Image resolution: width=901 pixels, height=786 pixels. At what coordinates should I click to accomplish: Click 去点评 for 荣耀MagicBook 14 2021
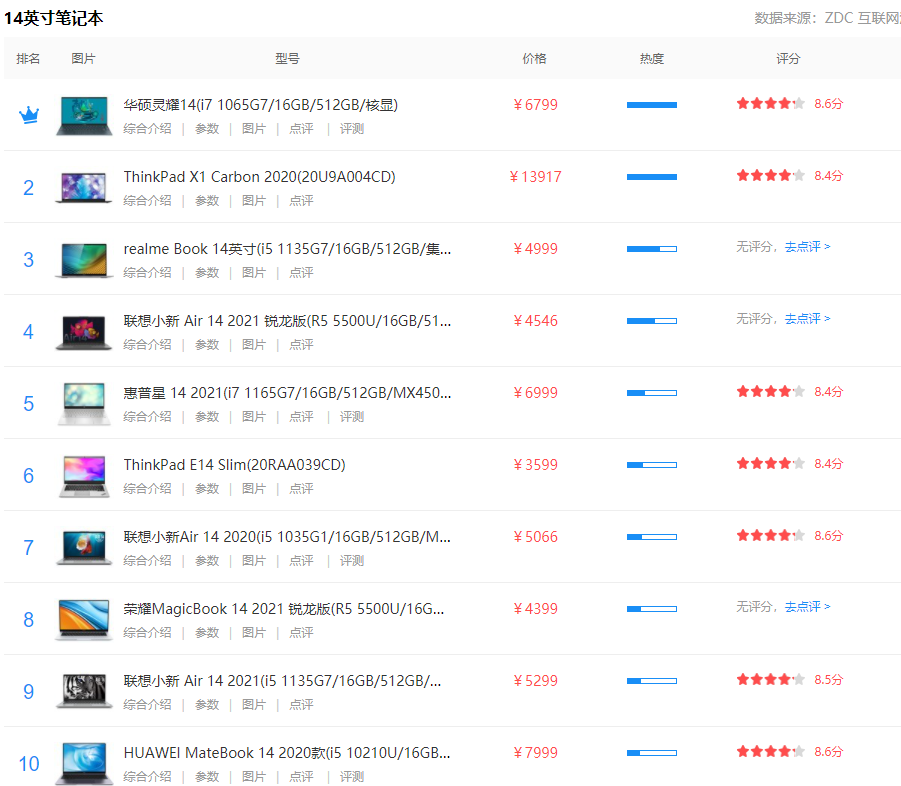point(804,606)
